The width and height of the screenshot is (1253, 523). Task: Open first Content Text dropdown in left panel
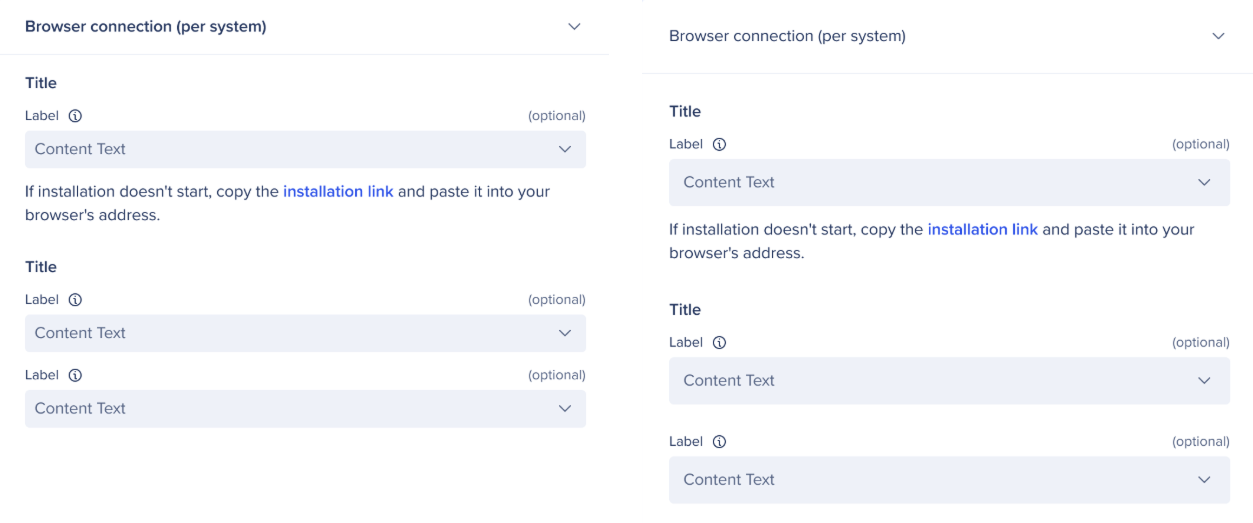[x=305, y=149]
